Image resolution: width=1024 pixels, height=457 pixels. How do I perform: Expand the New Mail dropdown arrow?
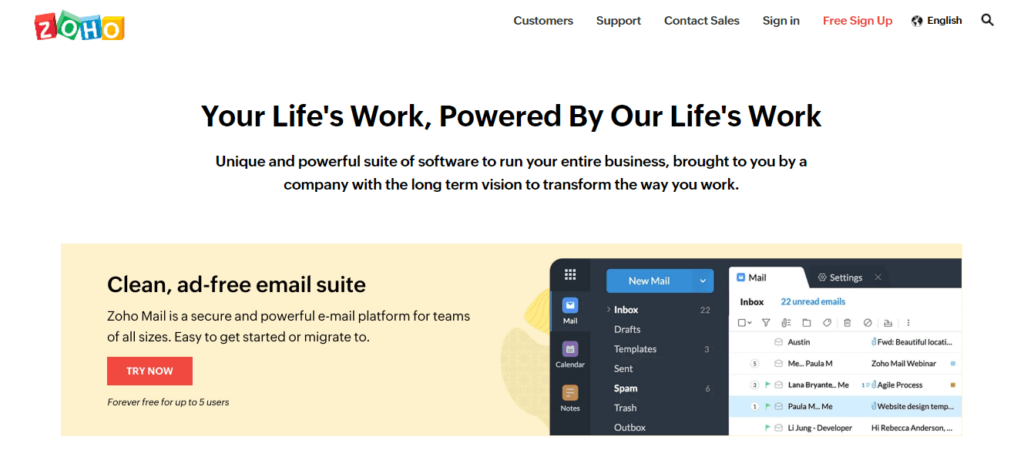point(705,281)
